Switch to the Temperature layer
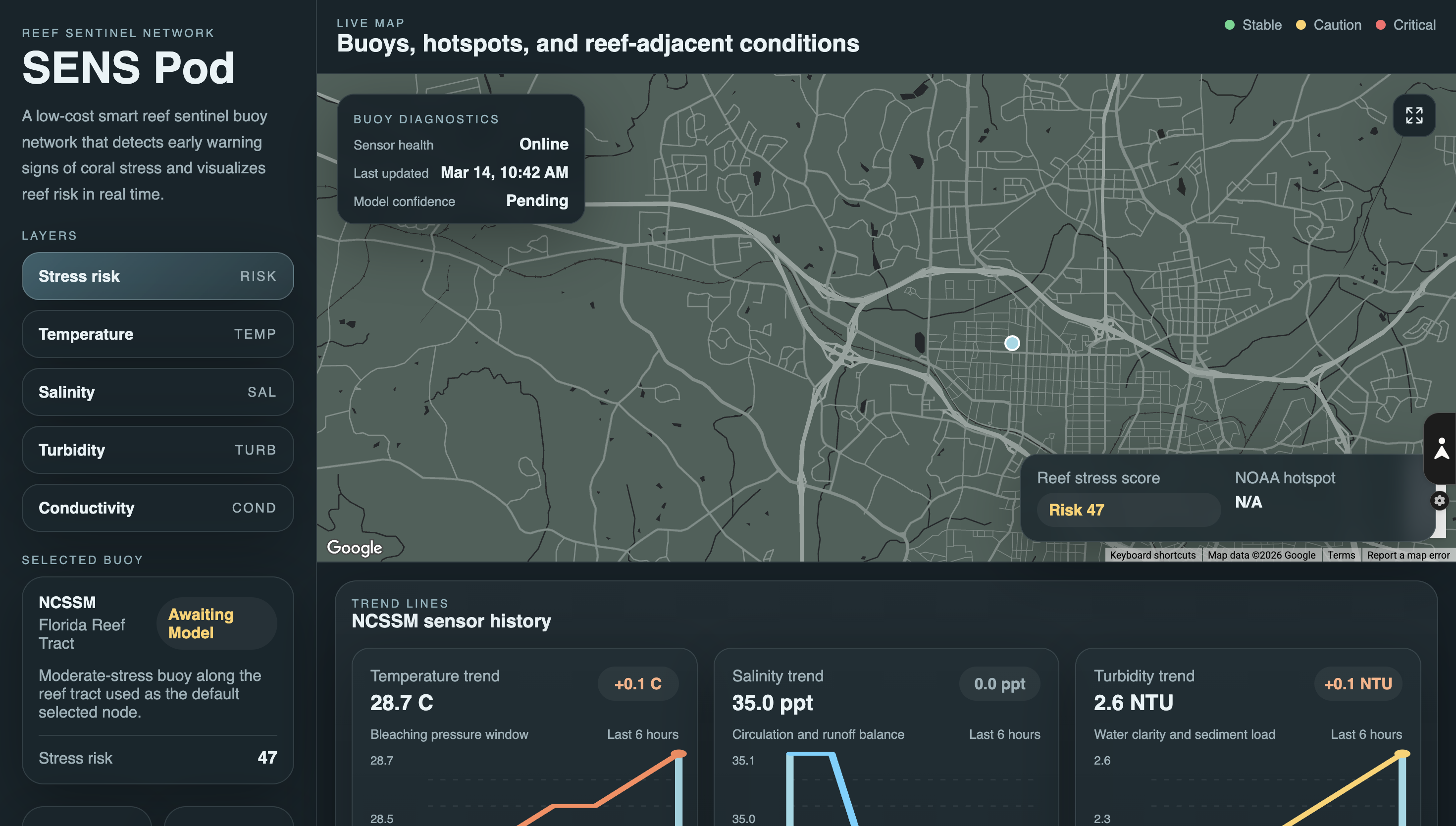This screenshot has width=1456, height=826. [x=157, y=334]
